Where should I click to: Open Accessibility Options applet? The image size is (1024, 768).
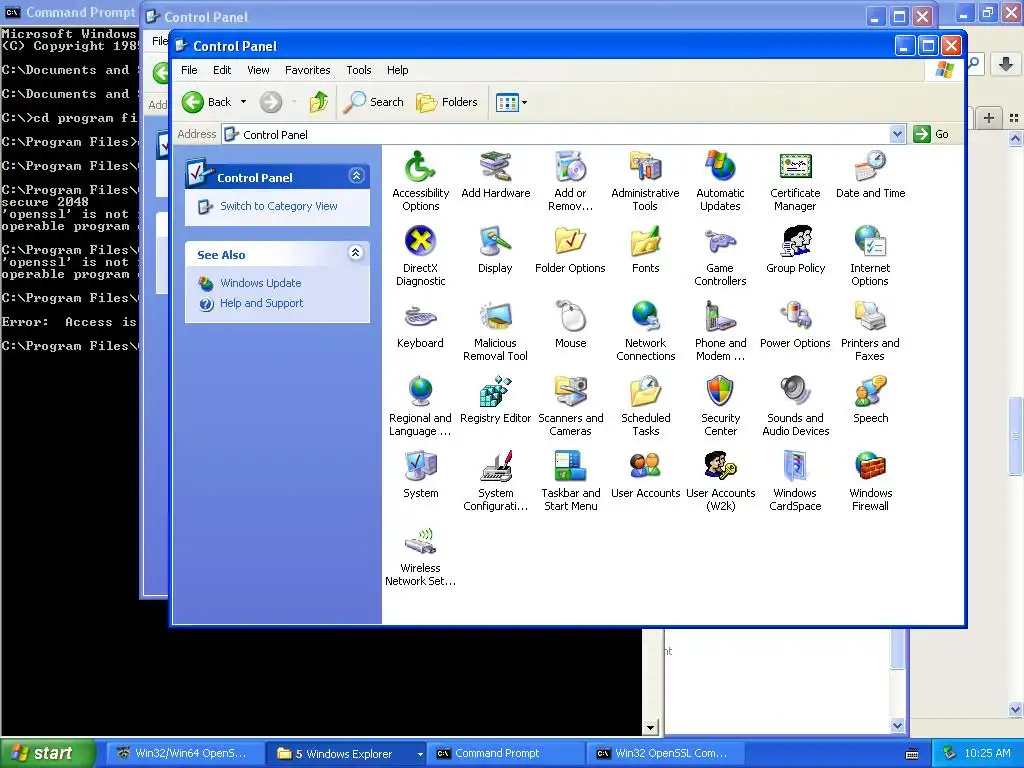point(420,182)
